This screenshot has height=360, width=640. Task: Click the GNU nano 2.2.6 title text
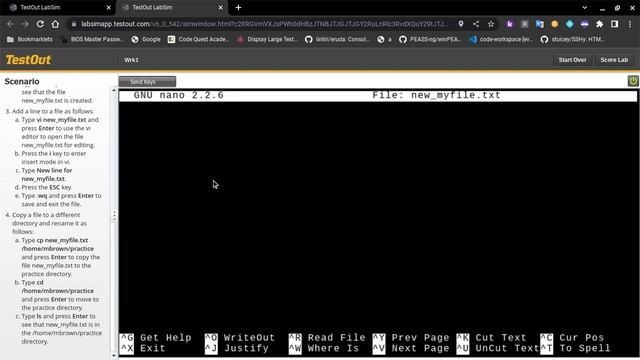(178, 96)
